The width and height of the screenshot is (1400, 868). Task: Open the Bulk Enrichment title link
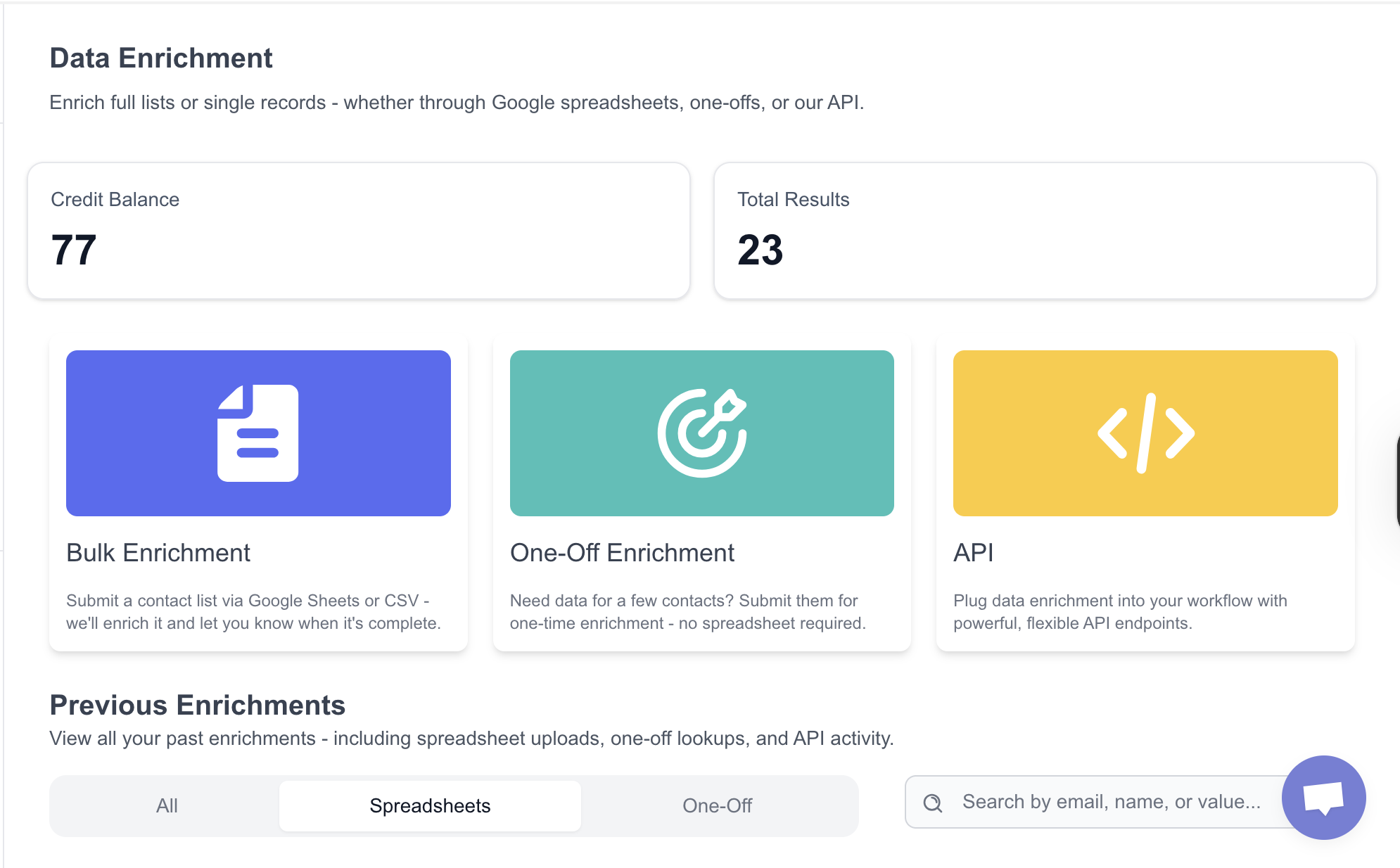[x=158, y=553]
